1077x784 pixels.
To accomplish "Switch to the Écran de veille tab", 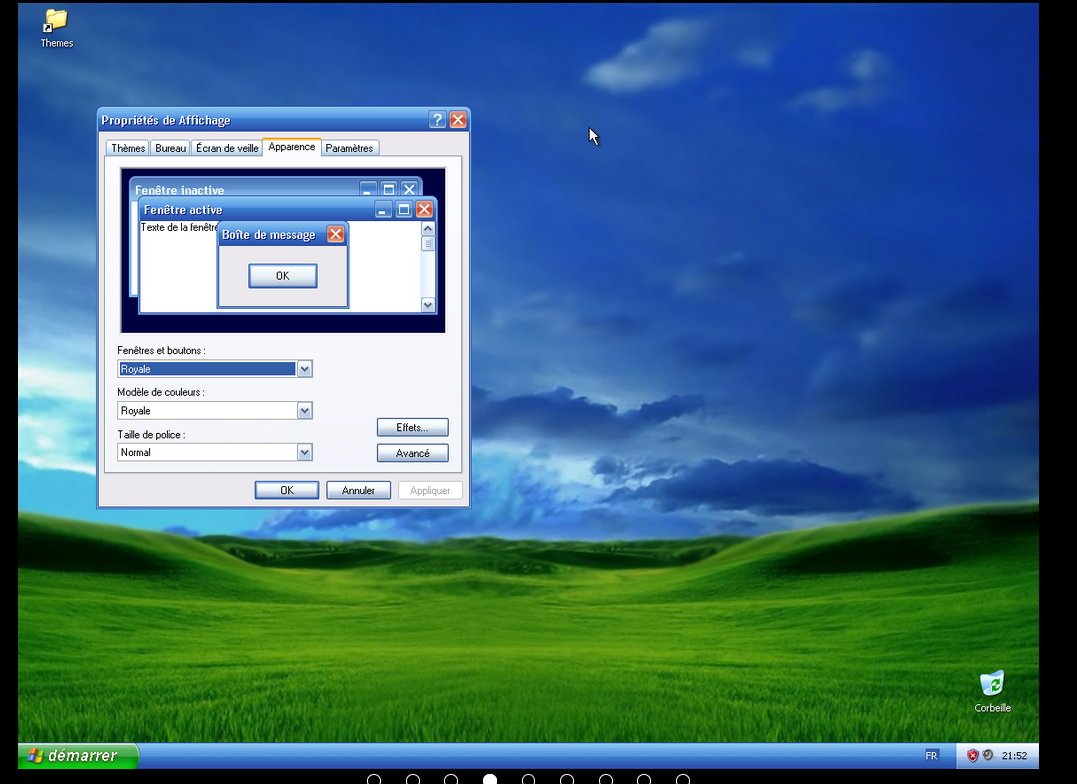I will click(227, 148).
